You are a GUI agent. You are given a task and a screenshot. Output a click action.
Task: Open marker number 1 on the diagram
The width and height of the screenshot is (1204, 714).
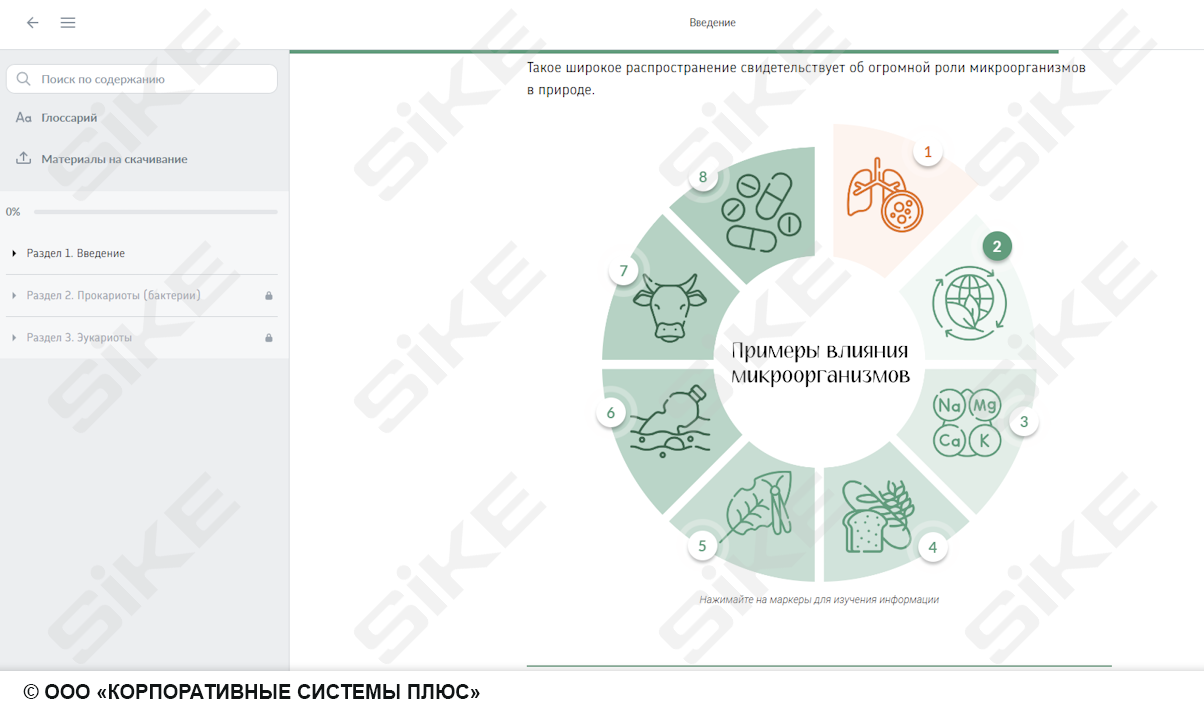click(x=927, y=152)
